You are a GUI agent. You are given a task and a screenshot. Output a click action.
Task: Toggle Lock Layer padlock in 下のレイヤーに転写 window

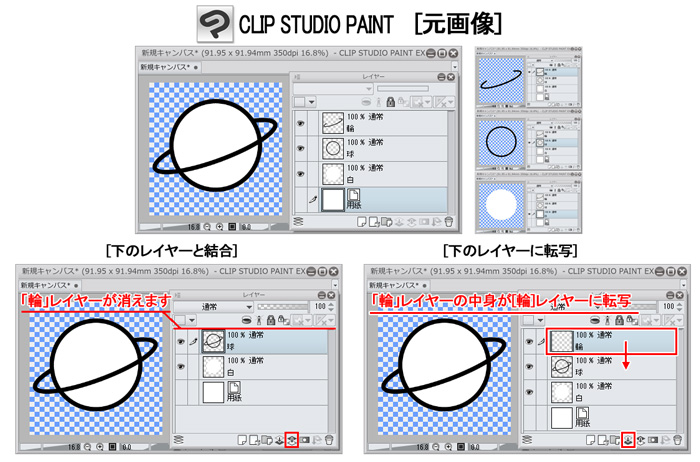pyautogui.click(x=619, y=320)
